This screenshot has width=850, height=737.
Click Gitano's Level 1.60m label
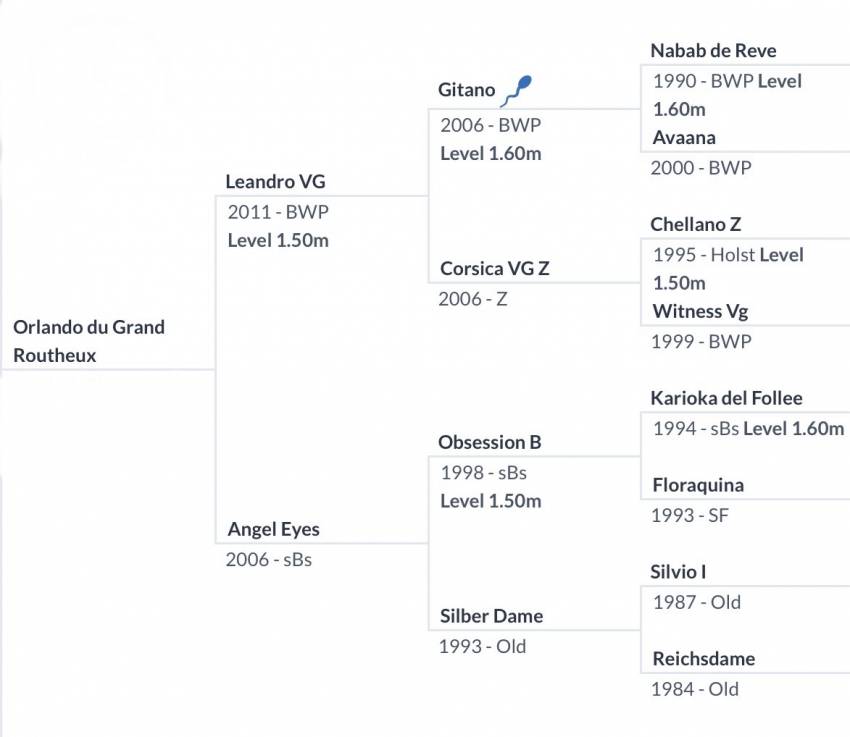[x=491, y=153]
